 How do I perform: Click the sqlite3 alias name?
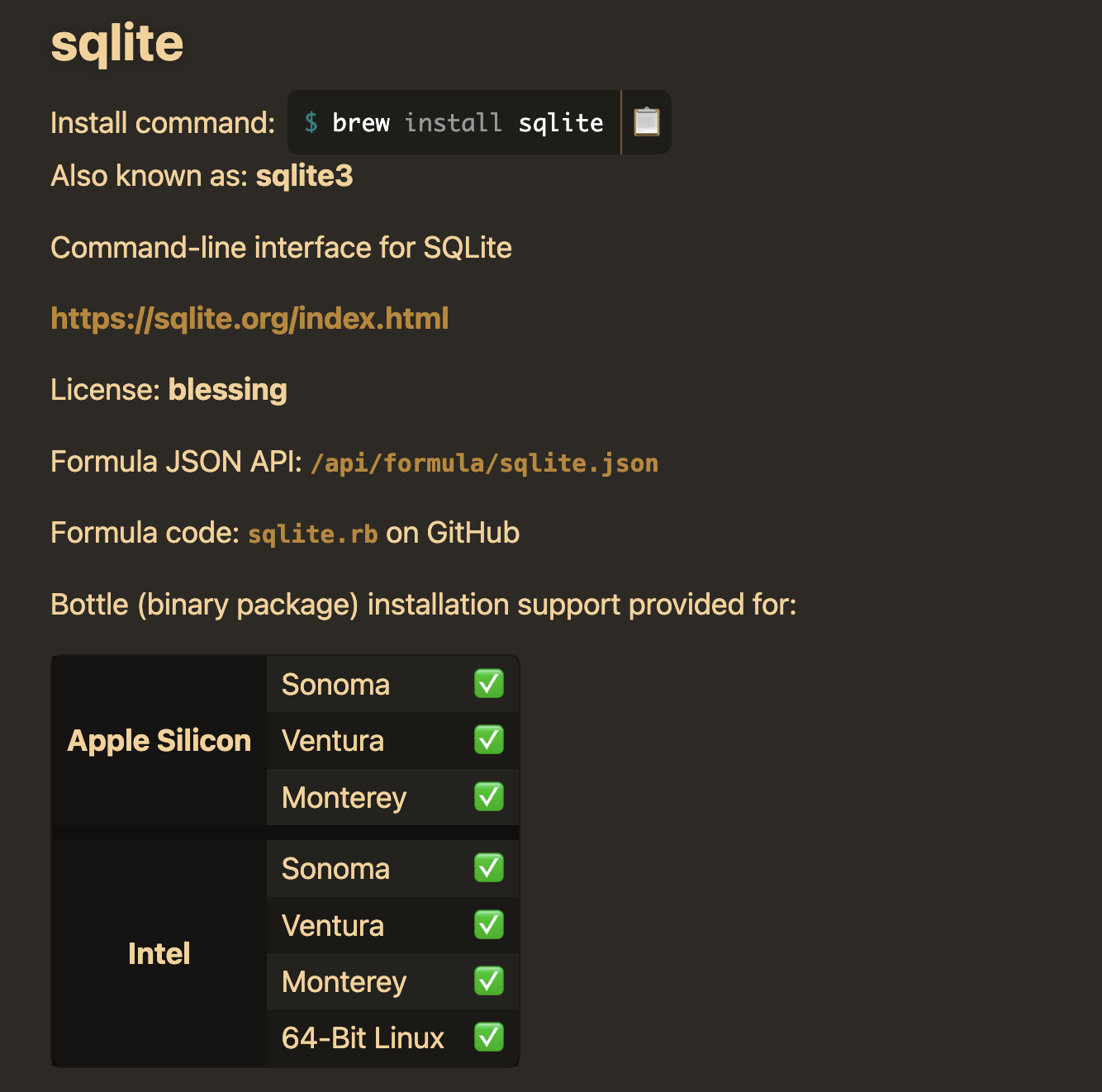click(x=304, y=176)
